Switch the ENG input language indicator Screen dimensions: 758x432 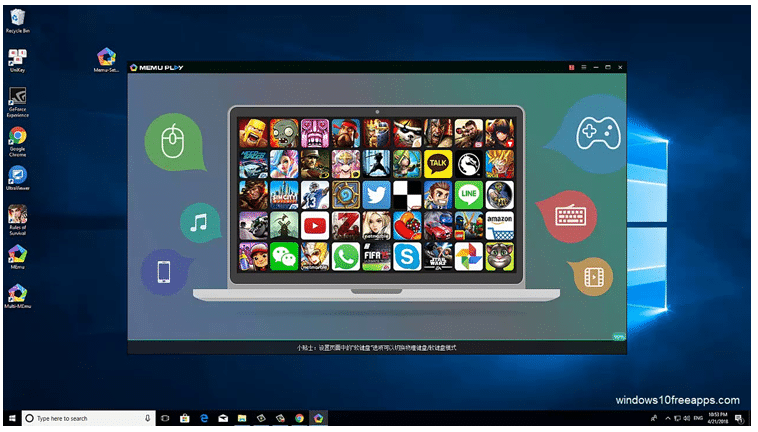coord(698,418)
